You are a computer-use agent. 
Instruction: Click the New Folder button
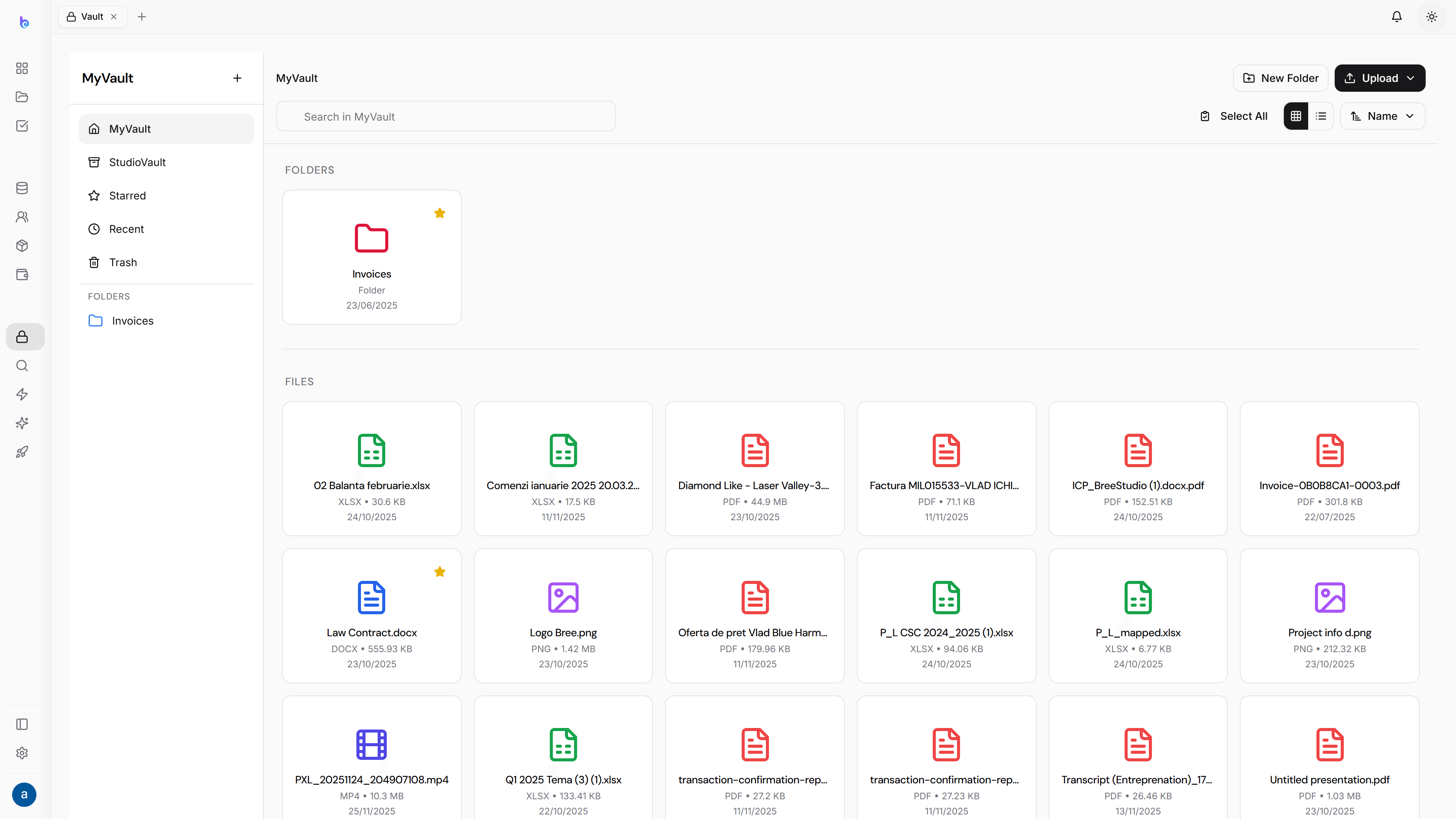tap(1280, 78)
